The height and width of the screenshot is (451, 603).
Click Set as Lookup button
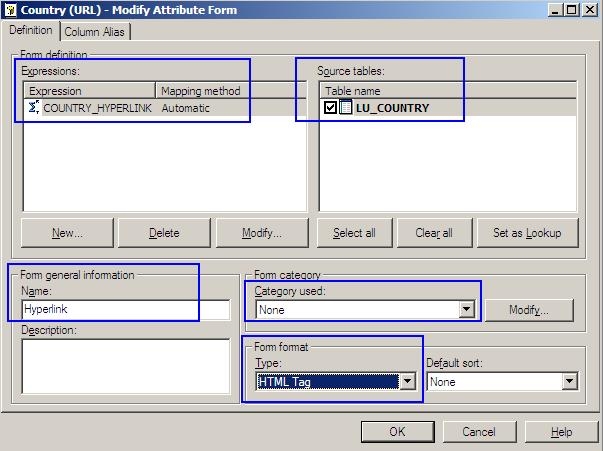[x=527, y=233]
